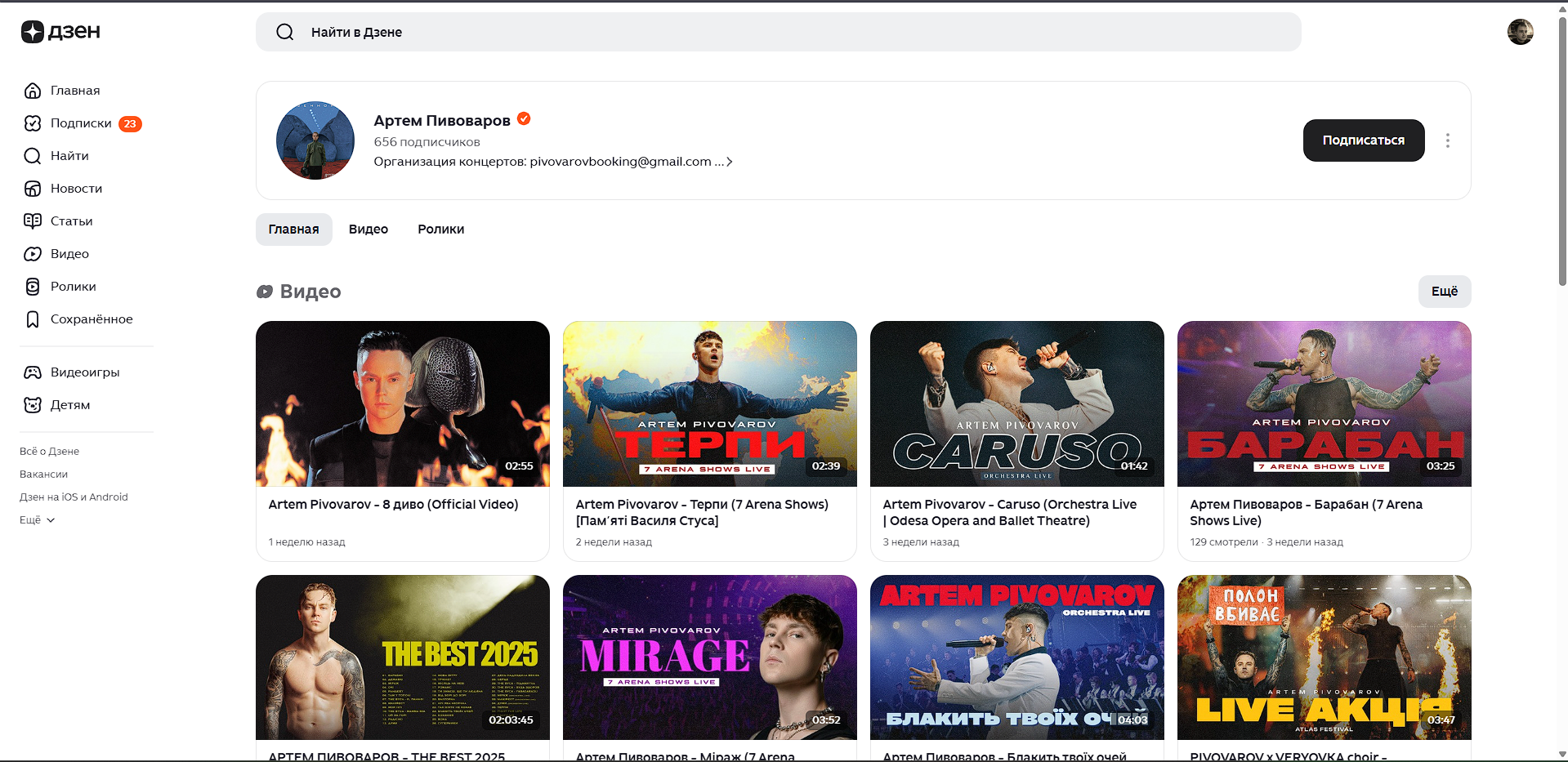Open the Блакить твоїх очей video thumbnail

[x=1017, y=657]
